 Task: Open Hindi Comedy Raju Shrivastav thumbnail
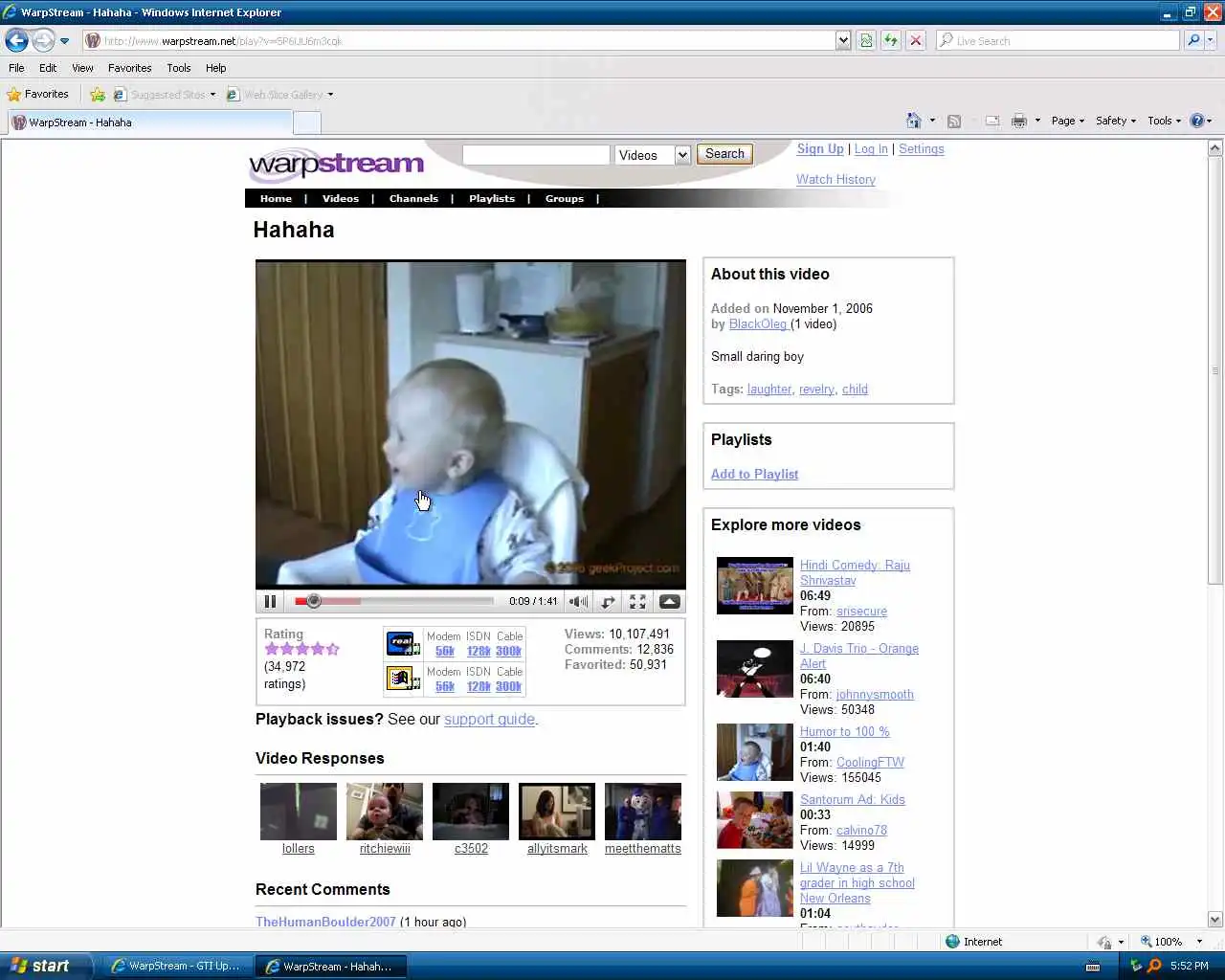pos(755,586)
